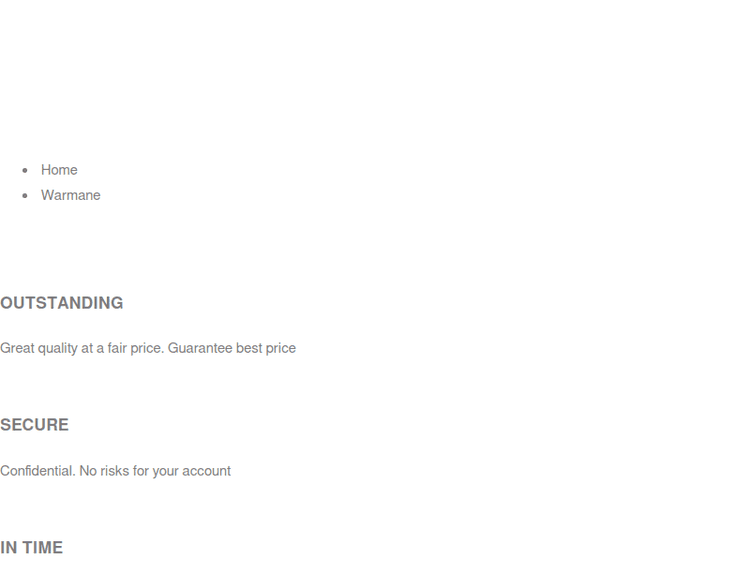Click the word TIME in the bottom heading
Viewport: 750px width, 563px height.
[x=43, y=548]
